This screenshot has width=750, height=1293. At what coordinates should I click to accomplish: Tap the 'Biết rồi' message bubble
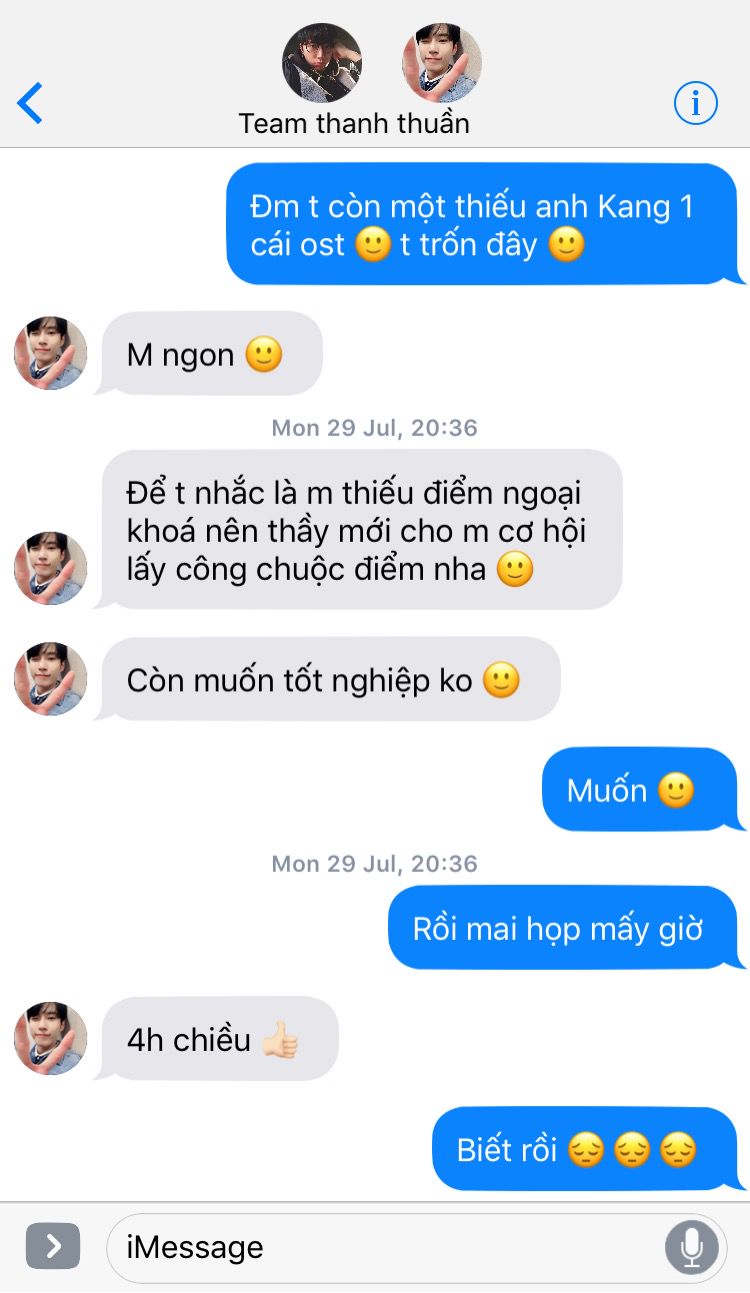[587, 1148]
